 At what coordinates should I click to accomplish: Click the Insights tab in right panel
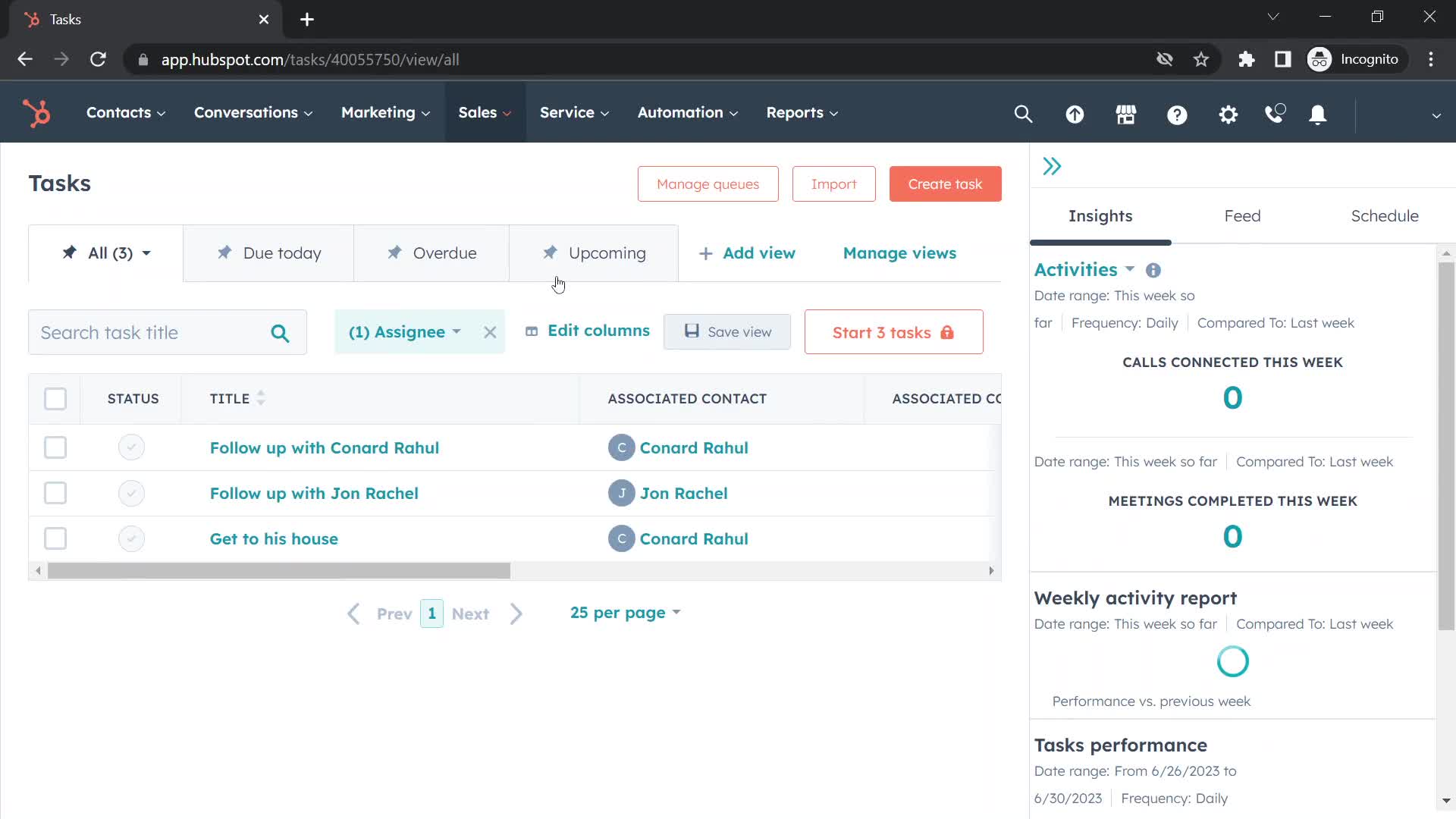(x=1100, y=215)
